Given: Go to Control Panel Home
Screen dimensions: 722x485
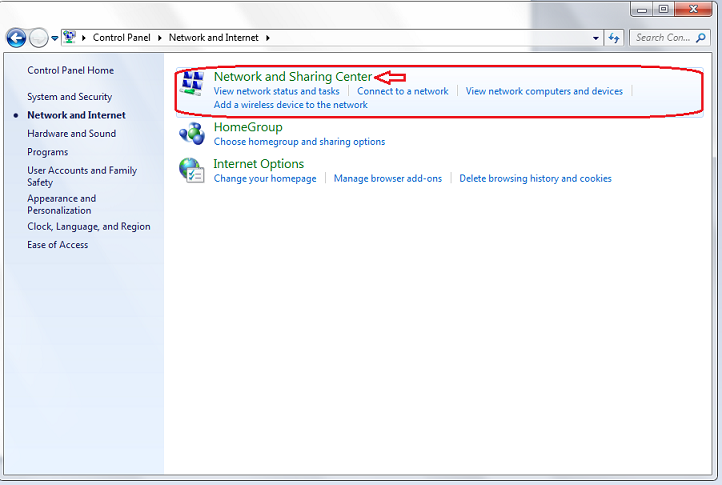Looking at the screenshot, I should click(70, 71).
